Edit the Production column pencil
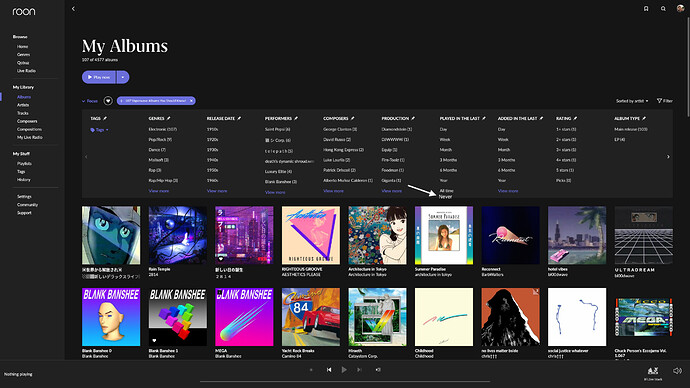The height and width of the screenshot is (388, 690). 413,118
